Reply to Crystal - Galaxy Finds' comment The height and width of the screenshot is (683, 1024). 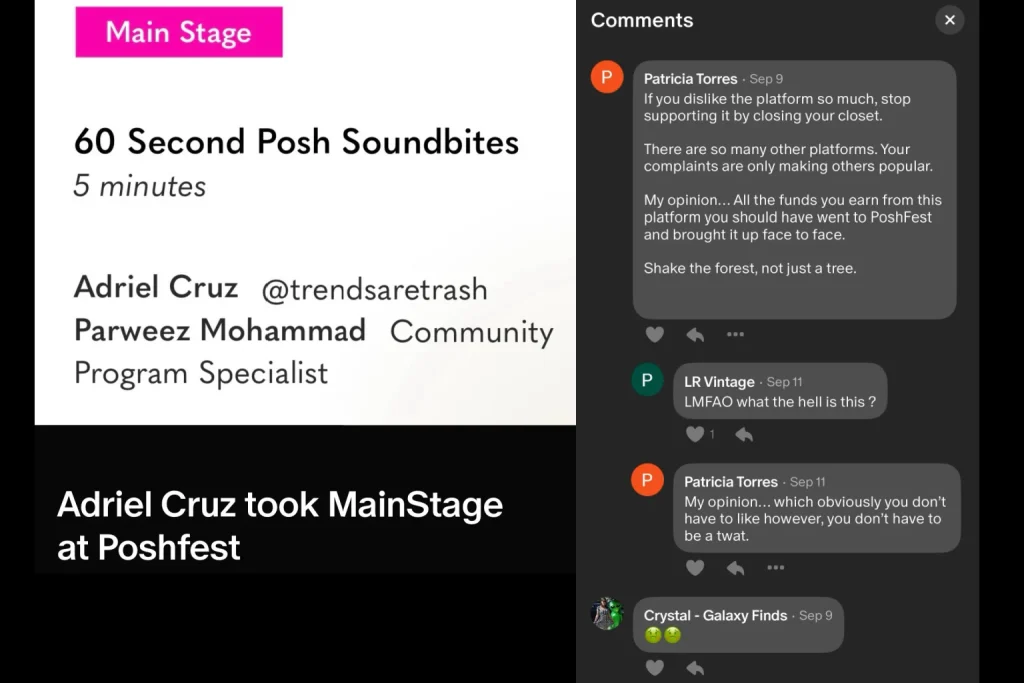pyautogui.click(x=695, y=667)
